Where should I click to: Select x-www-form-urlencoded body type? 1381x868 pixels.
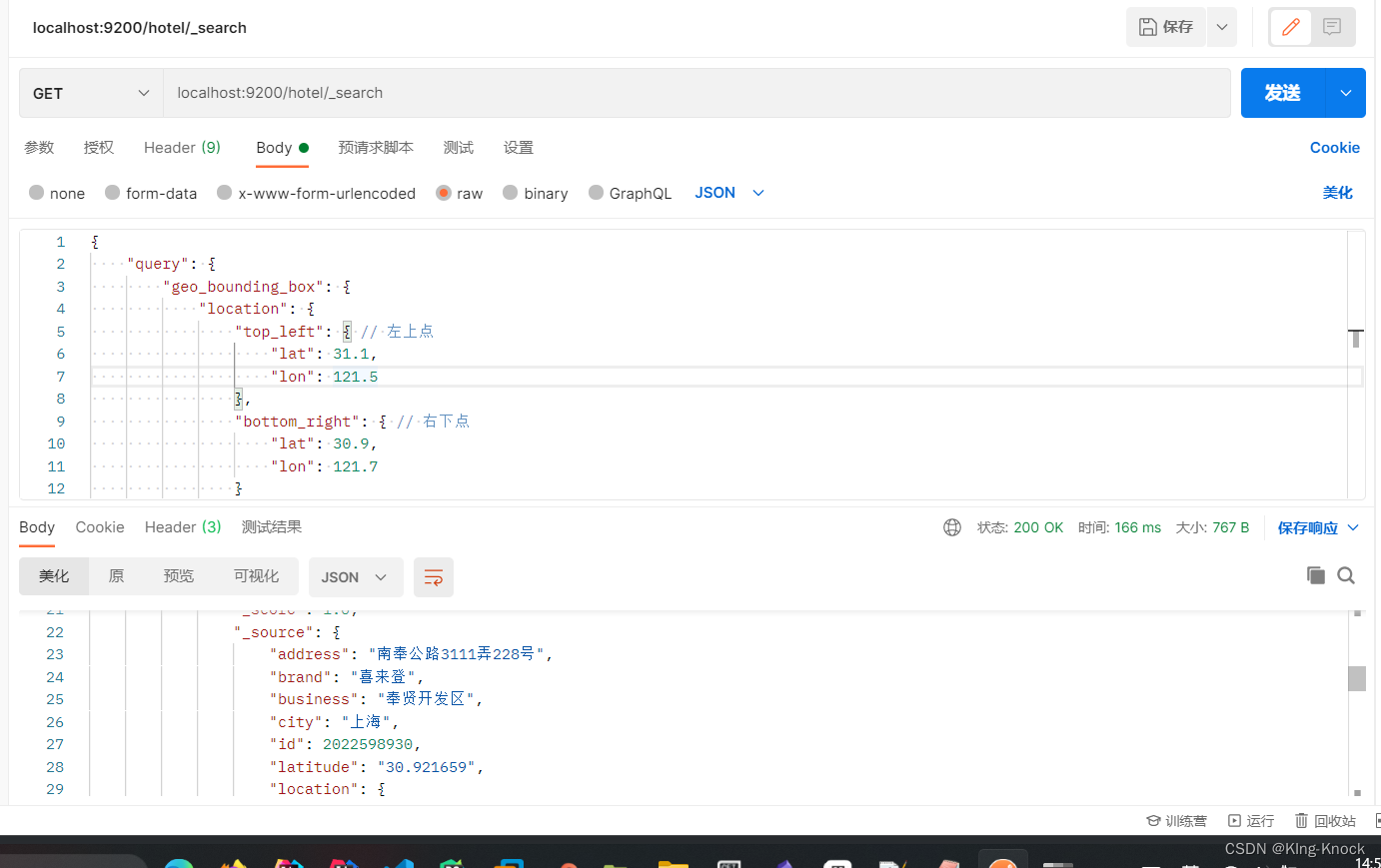click(x=316, y=193)
